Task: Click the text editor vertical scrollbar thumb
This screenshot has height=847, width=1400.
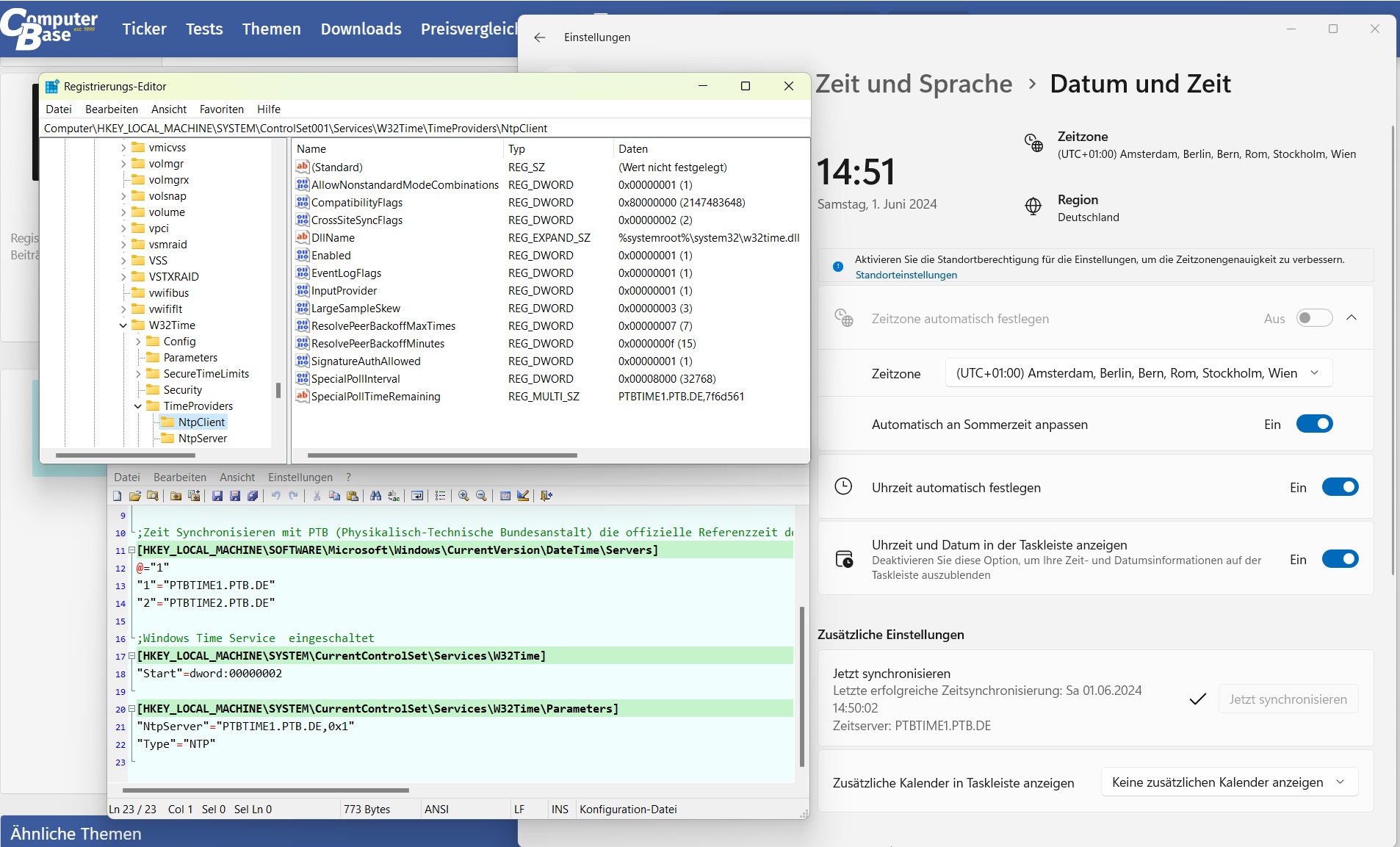Action: [x=801, y=686]
